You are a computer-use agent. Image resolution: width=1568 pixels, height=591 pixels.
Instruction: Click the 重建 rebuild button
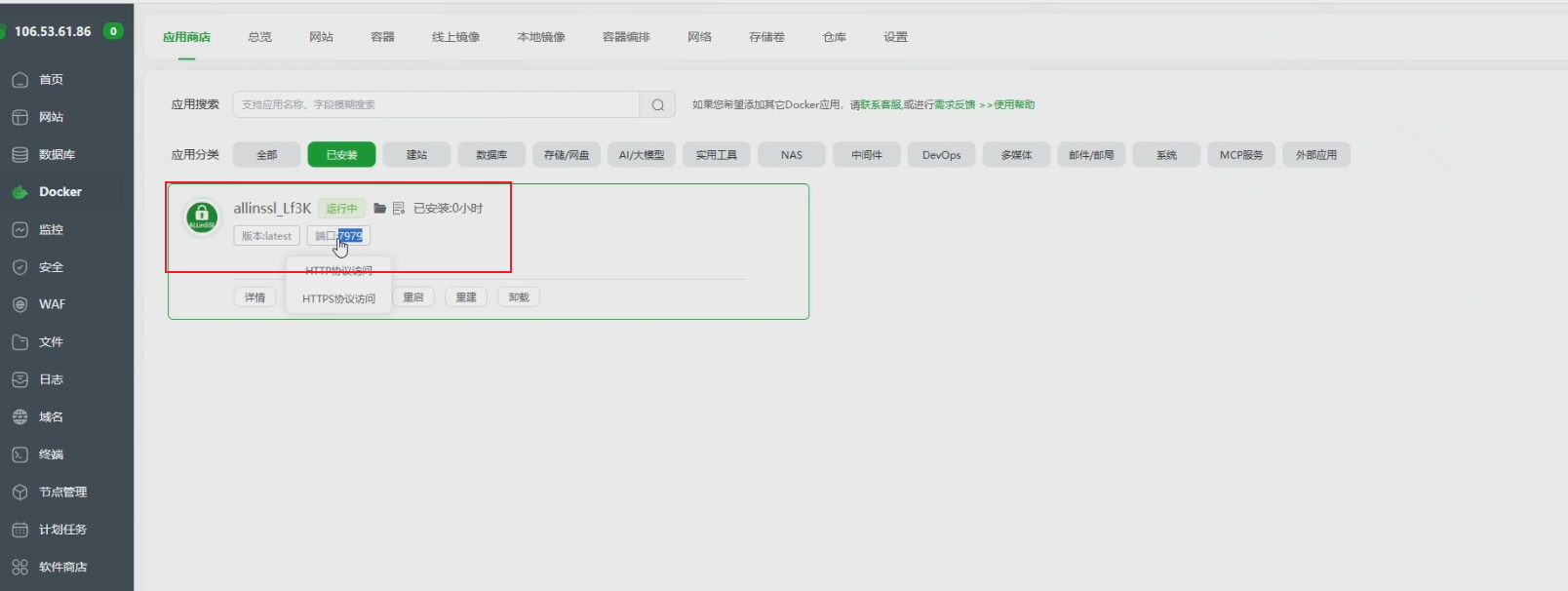pyautogui.click(x=466, y=297)
